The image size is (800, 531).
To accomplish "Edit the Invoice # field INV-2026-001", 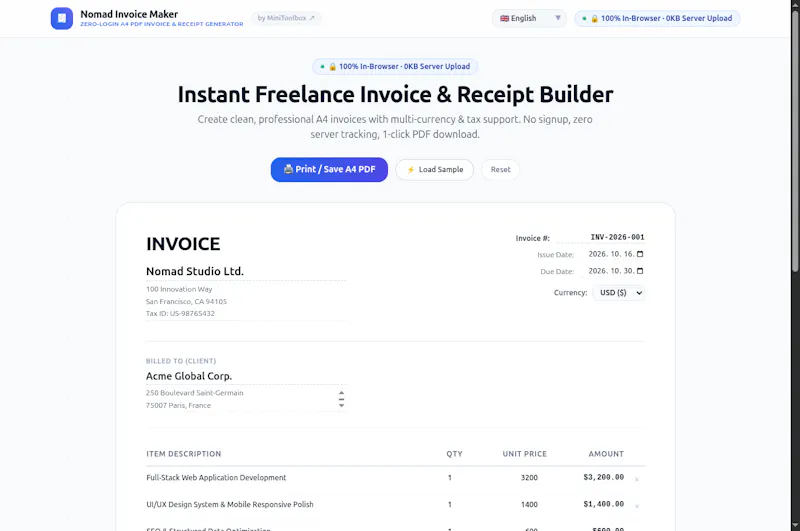I will (x=600, y=237).
